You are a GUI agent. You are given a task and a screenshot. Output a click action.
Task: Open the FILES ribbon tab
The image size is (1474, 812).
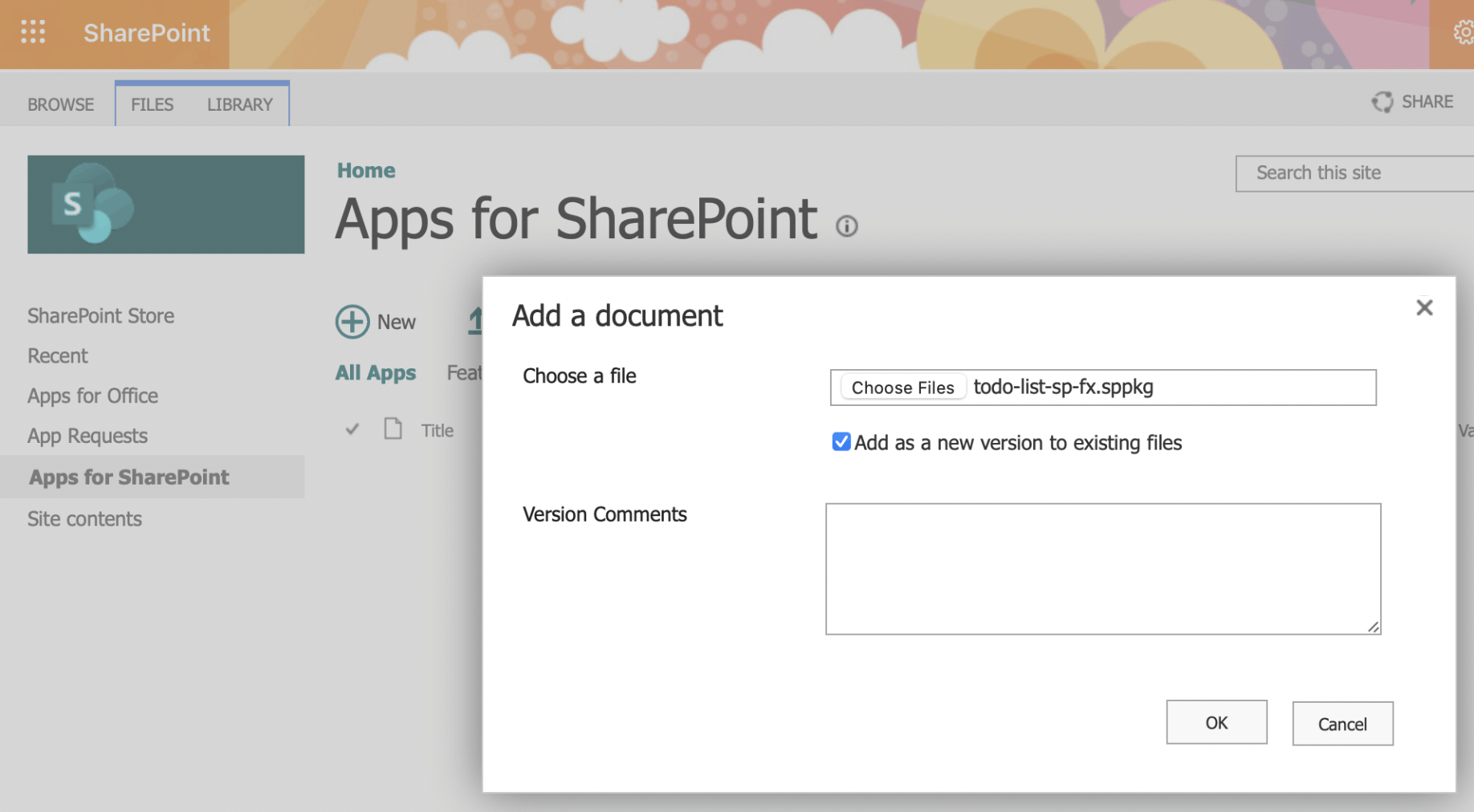click(152, 104)
